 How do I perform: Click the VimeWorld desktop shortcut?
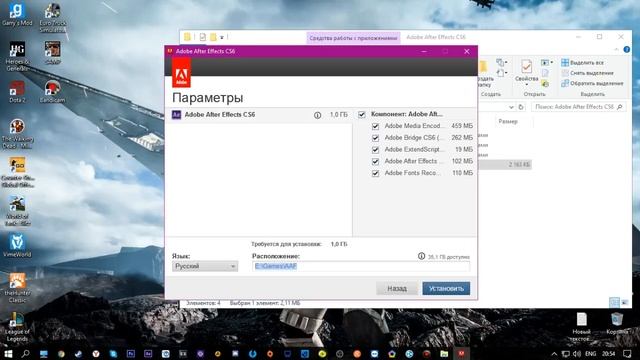[17, 246]
